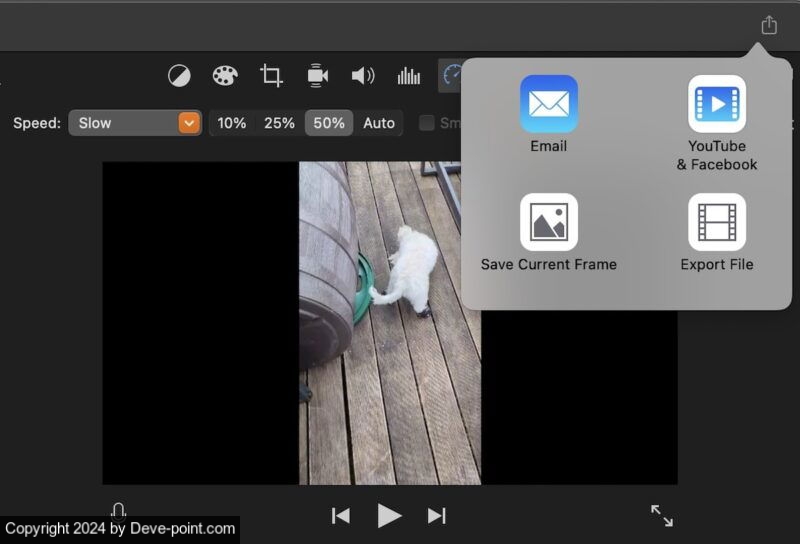Click the speedometer speed tool icon
The image size is (800, 544).
point(452,76)
